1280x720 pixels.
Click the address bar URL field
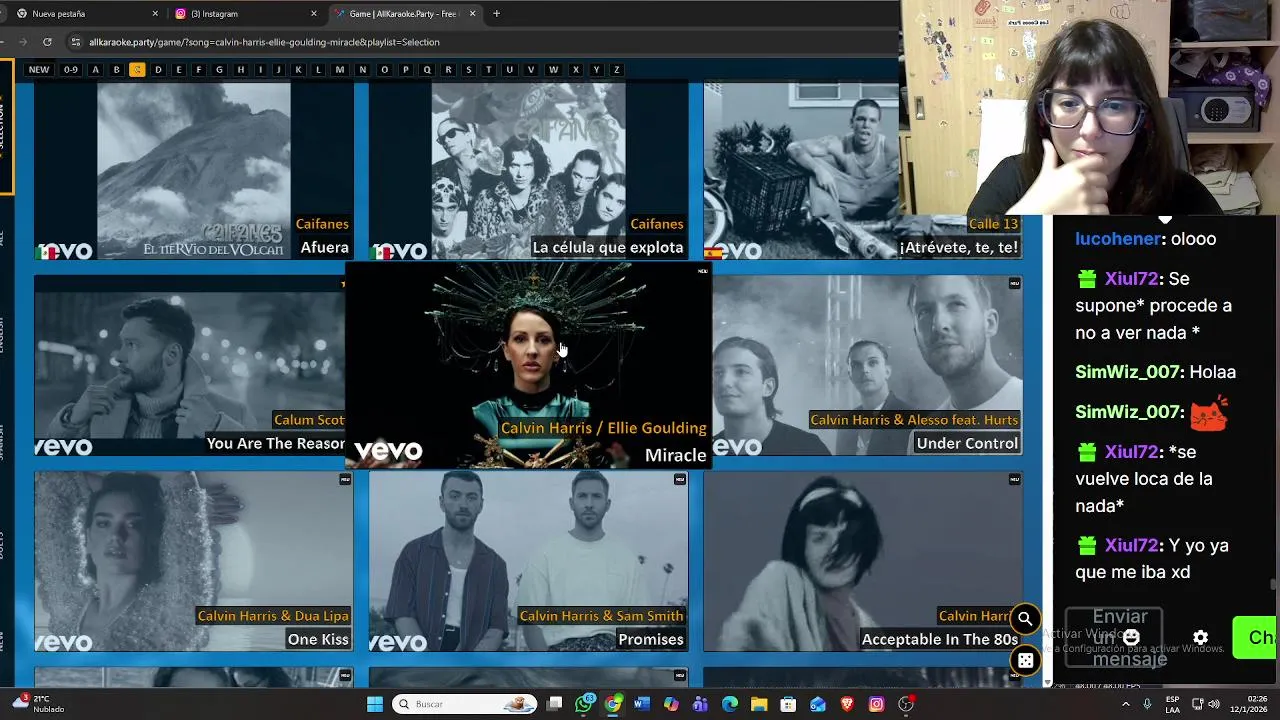[480, 42]
